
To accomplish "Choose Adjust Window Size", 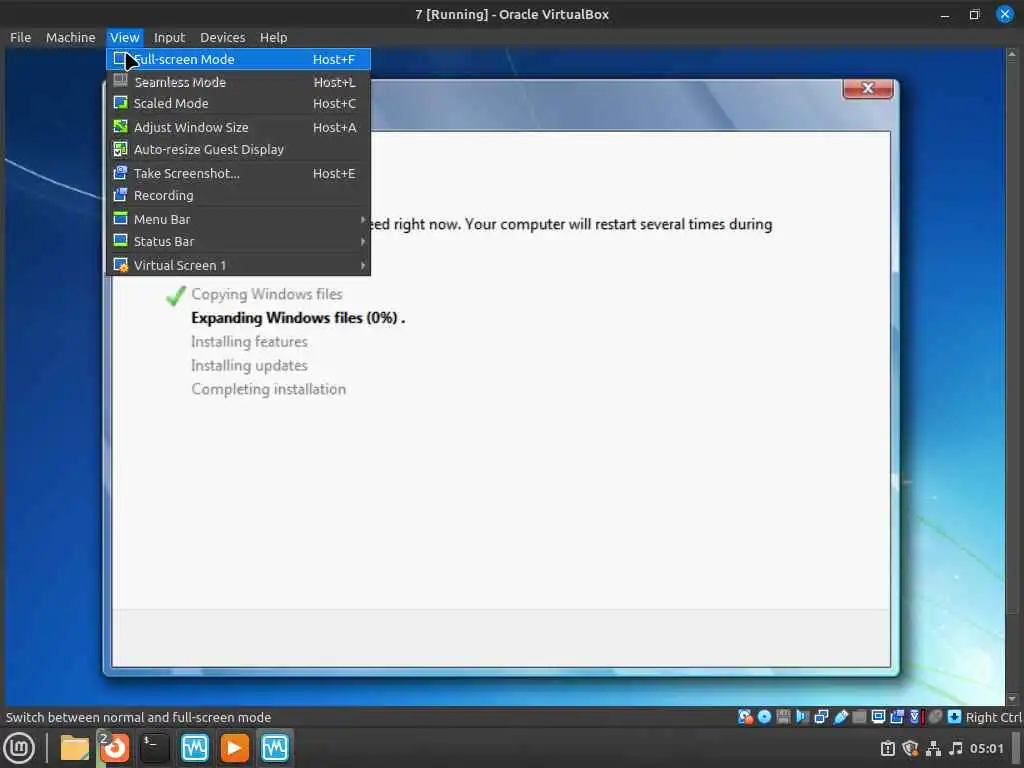I will point(238,127).
